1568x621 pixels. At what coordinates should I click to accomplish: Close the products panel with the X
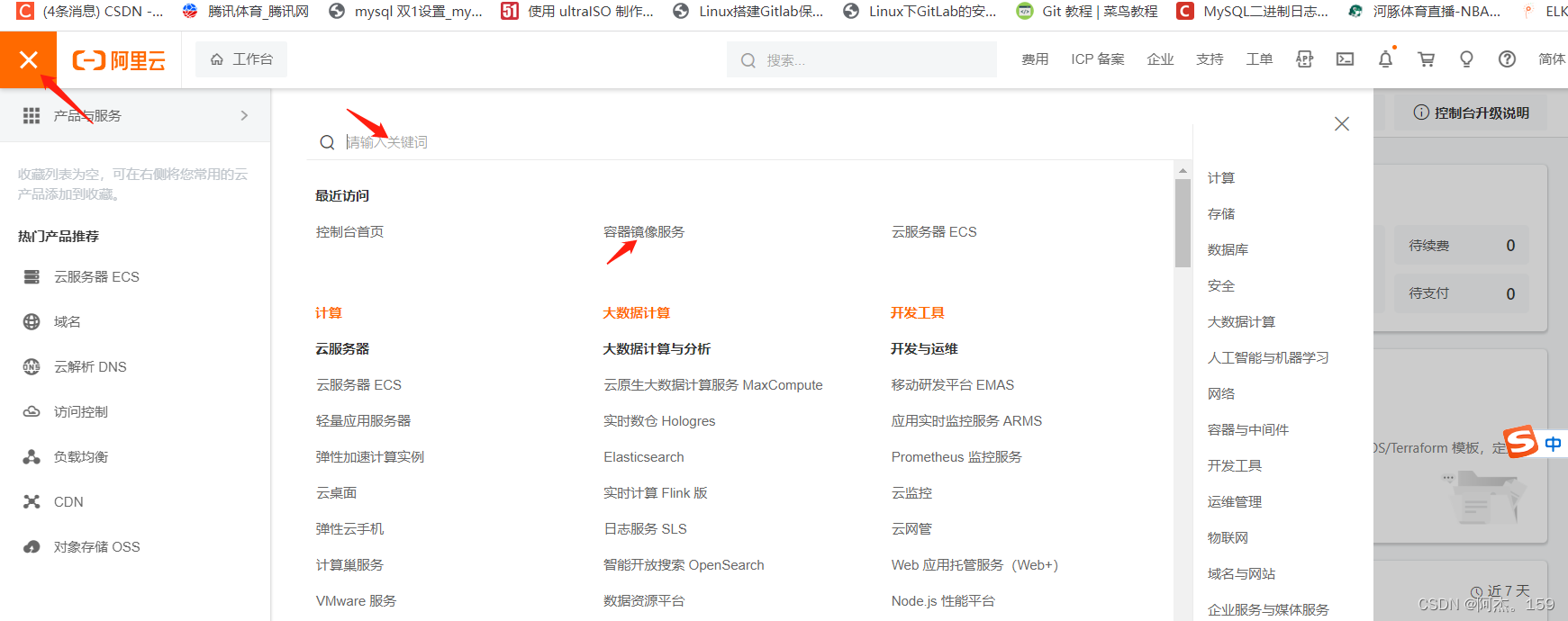(1342, 124)
